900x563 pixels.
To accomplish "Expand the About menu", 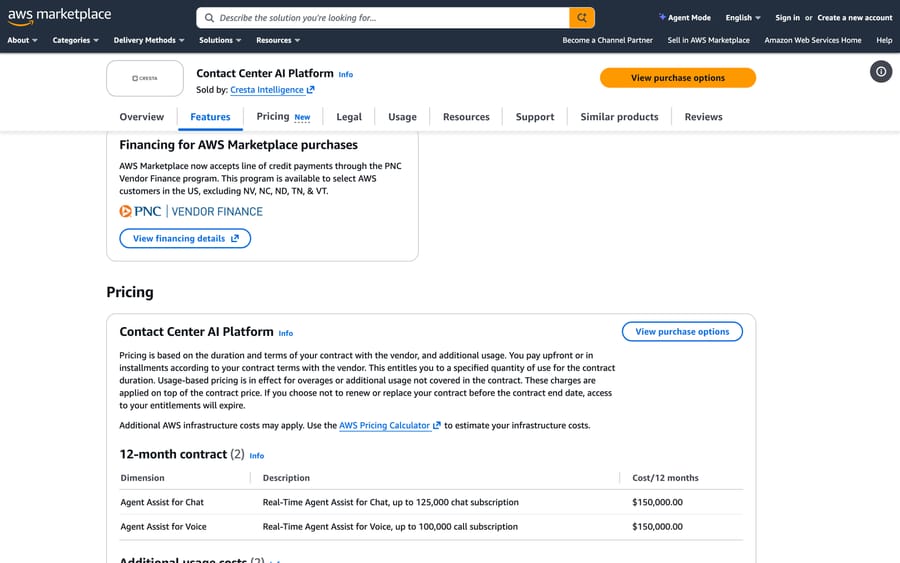I will pyautogui.click(x=22, y=40).
